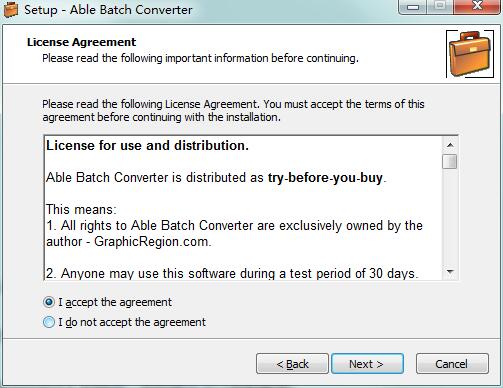This screenshot has width=503, height=388.
Task: Click the "License for use and distribution." heading
Action: pyautogui.click(x=147, y=146)
